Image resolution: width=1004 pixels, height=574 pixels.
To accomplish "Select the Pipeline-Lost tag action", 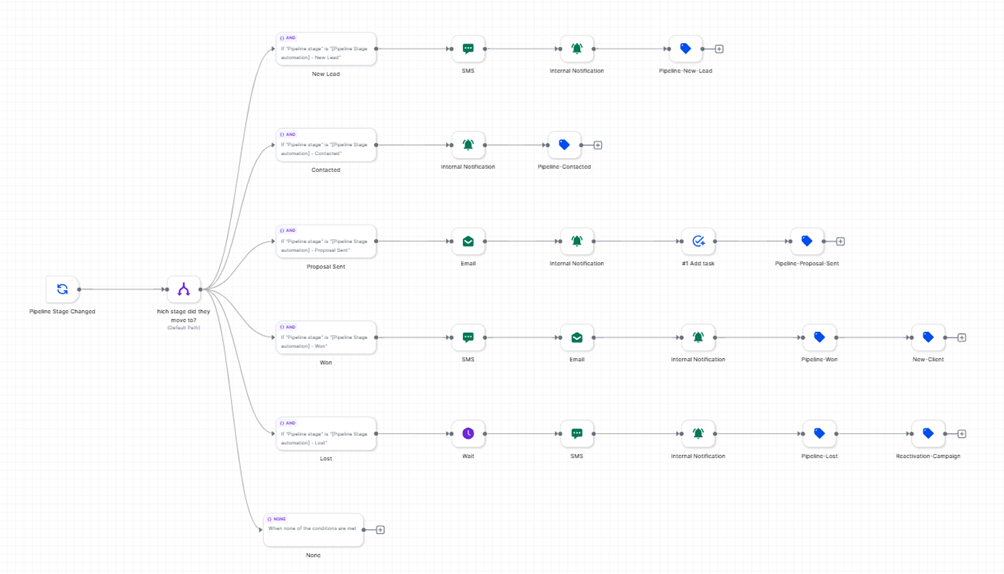I will point(820,434).
